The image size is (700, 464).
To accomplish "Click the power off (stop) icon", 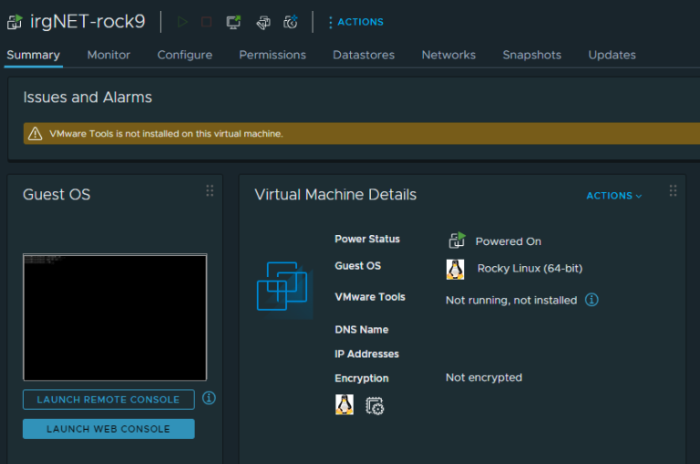I will coord(206,22).
